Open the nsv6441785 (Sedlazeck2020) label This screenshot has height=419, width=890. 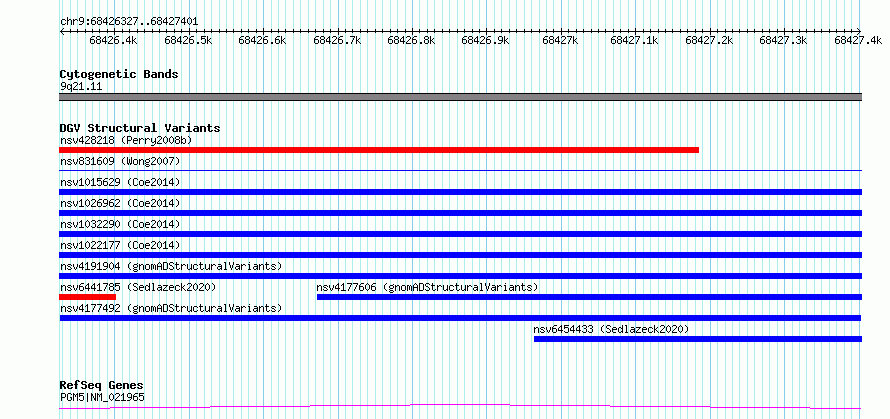(138, 287)
